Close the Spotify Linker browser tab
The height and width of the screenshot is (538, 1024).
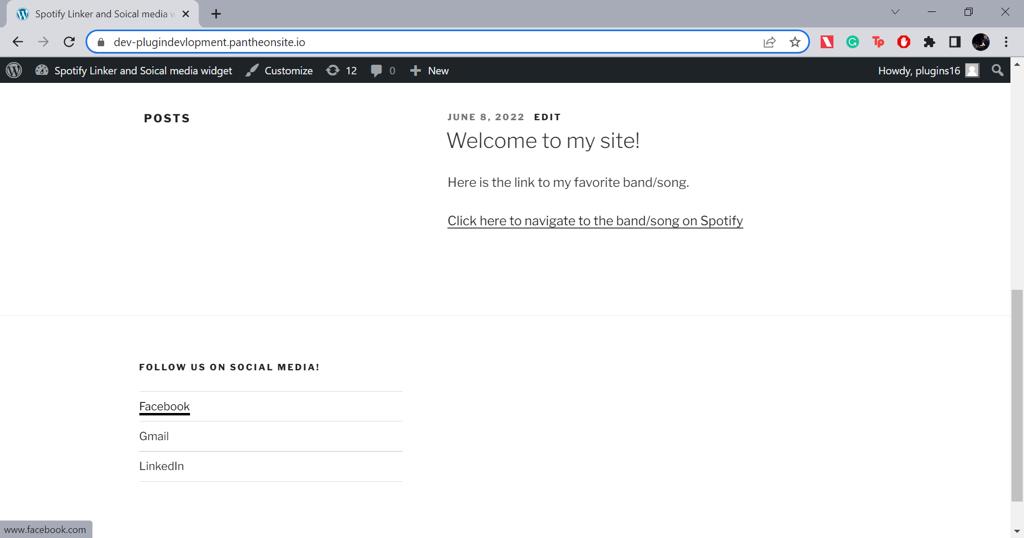point(185,14)
